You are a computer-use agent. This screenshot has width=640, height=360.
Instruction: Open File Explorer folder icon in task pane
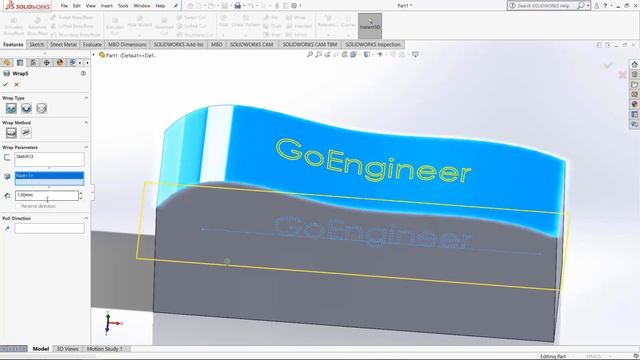pyautogui.click(x=634, y=84)
